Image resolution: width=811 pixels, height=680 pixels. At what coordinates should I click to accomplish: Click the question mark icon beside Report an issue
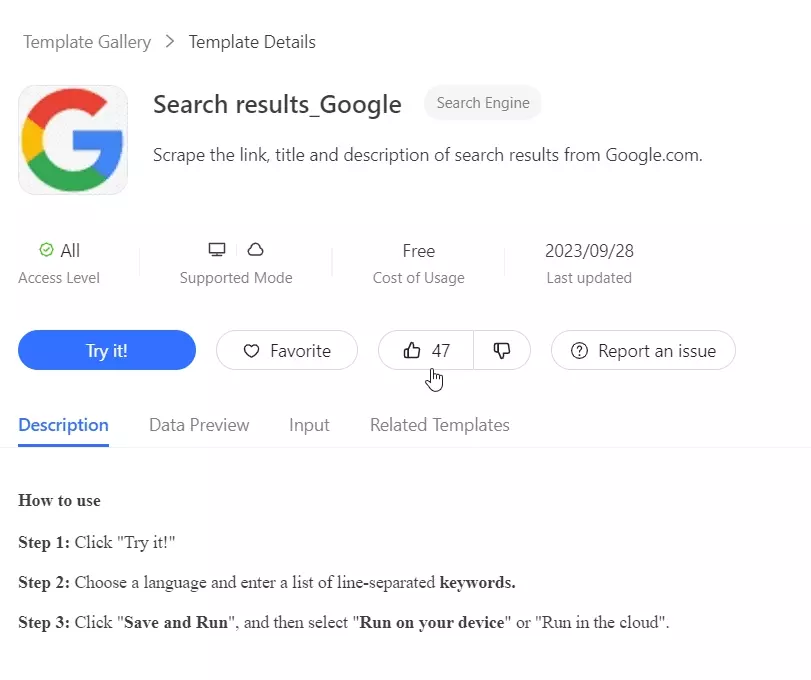click(580, 350)
